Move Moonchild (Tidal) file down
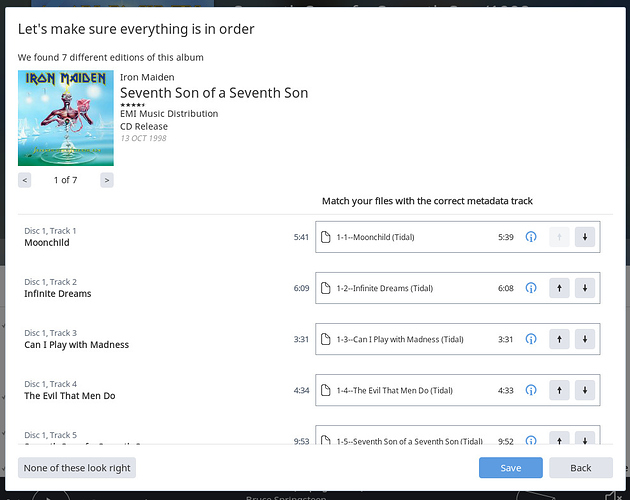The width and height of the screenshot is (630, 500). (585, 237)
